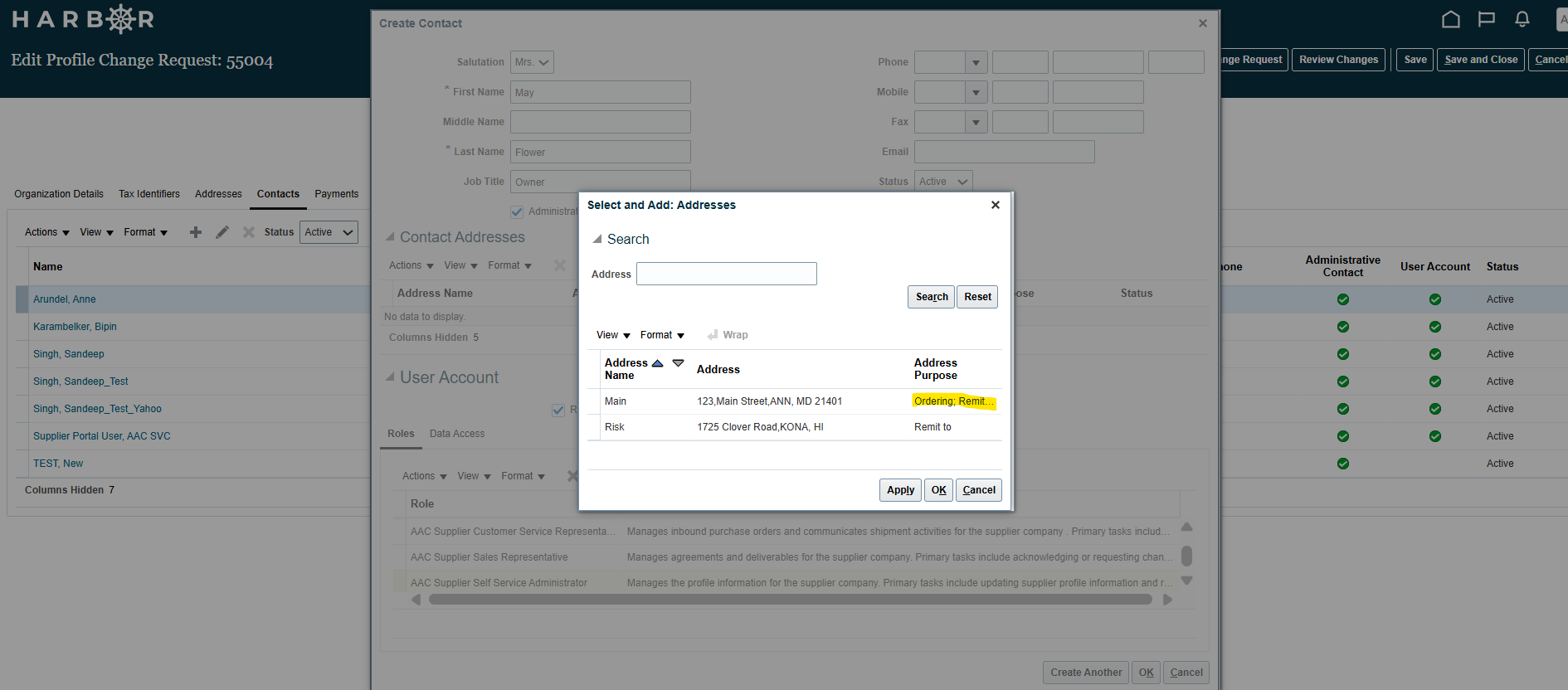
Task: Select the Risk address row
Action: (795, 427)
